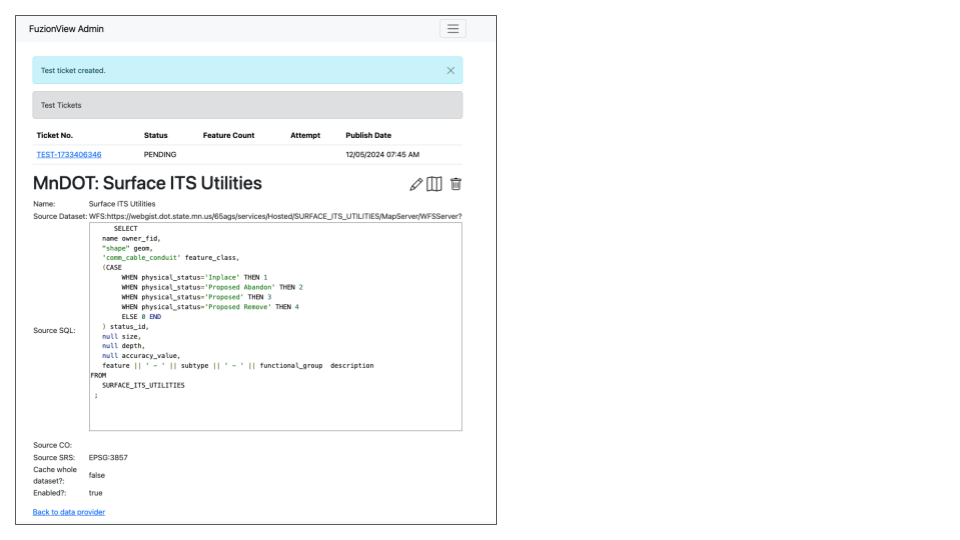Viewport: 960px width, 540px height.
Task: Click the PENDING status cell
Action: pyautogui.click(x=160, y=154)
